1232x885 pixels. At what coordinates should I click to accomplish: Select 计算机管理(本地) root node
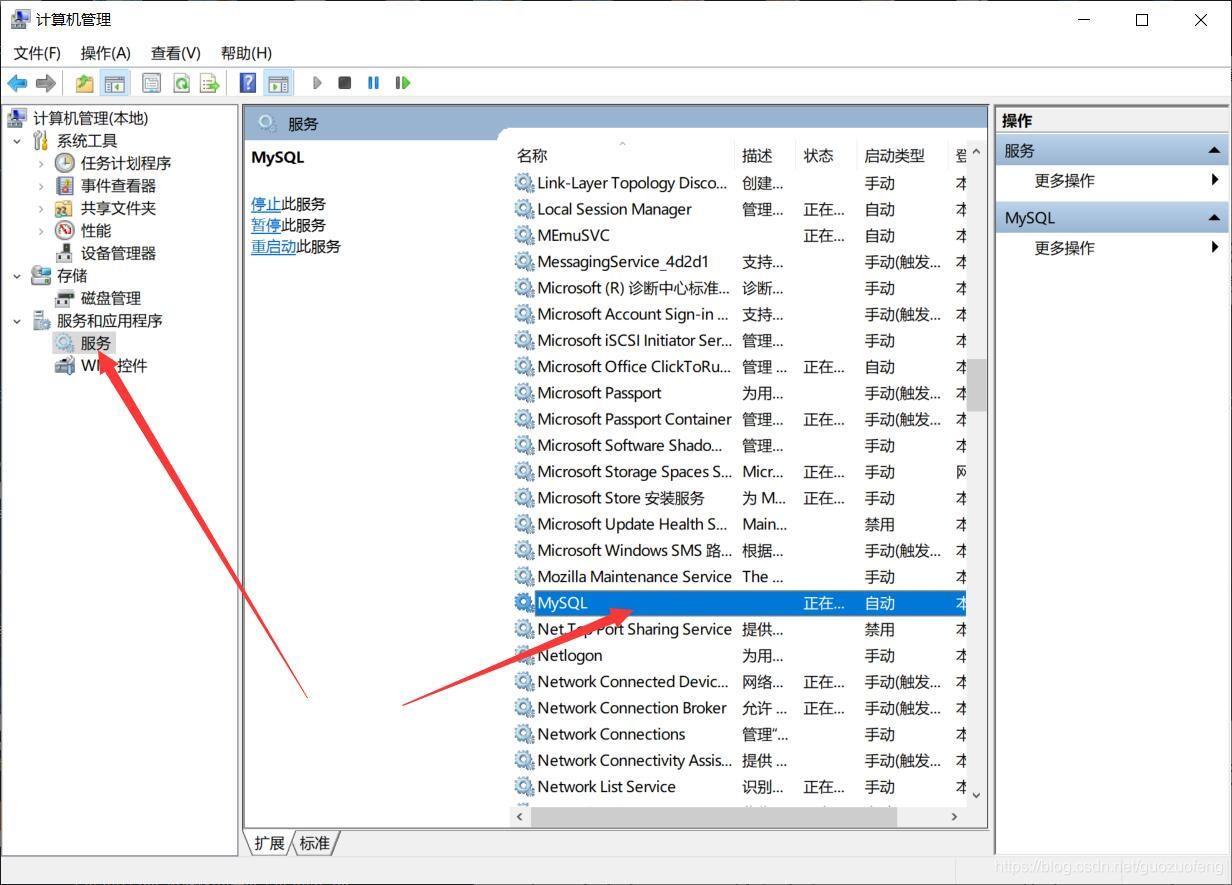click(90, 118)
